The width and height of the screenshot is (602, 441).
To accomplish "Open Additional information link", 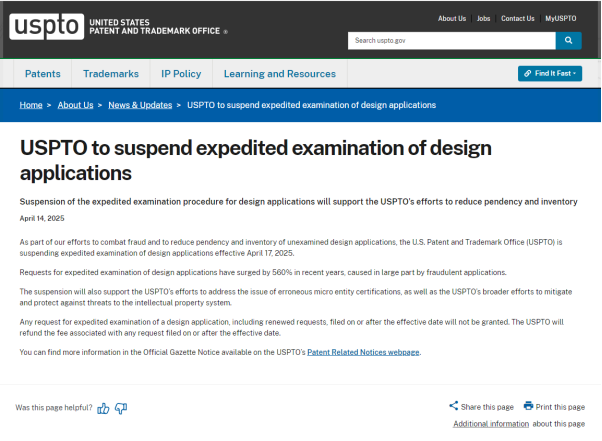I will click(x=491, y=424).
